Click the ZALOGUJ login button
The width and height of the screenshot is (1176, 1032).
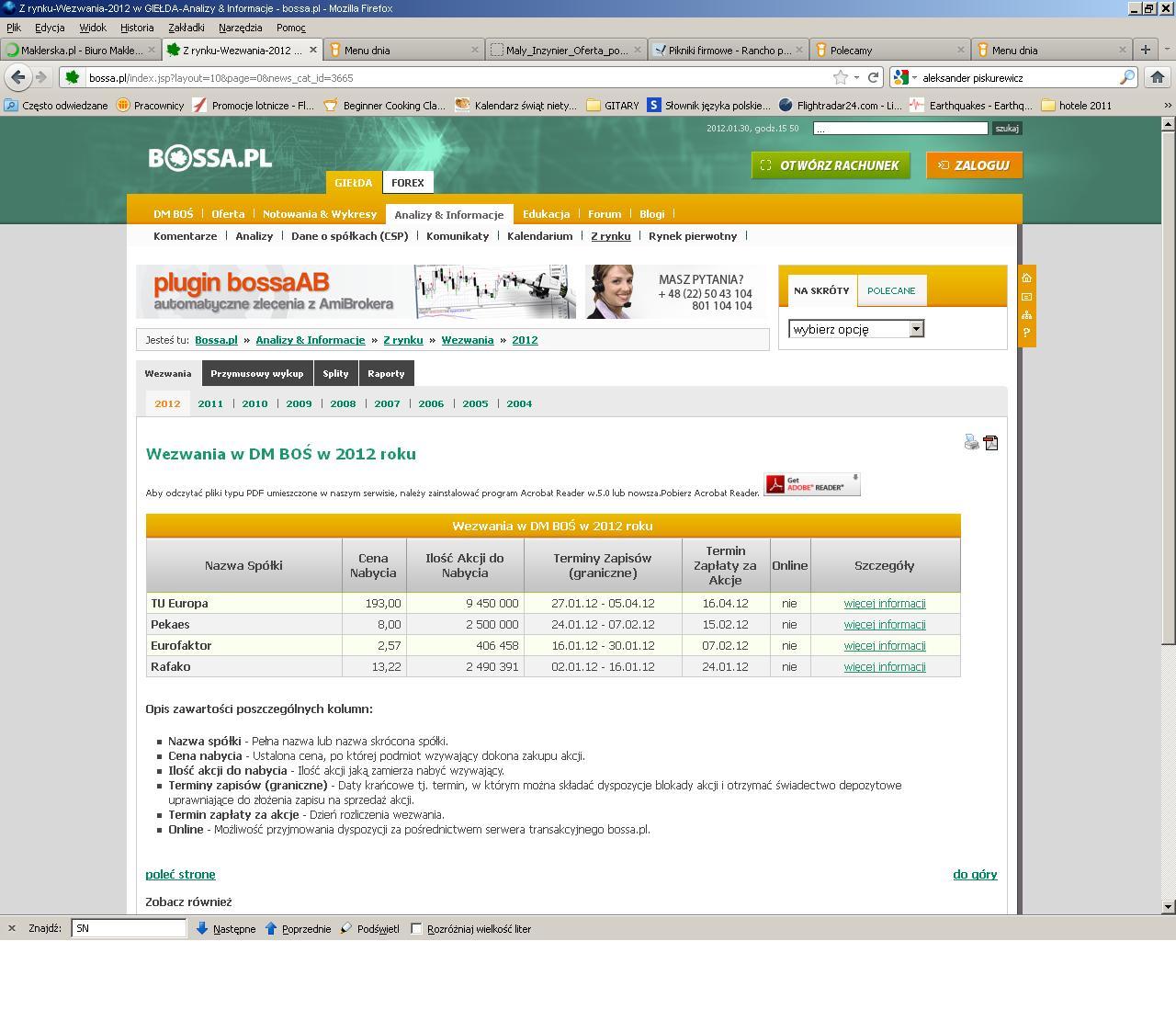[974, 165]
